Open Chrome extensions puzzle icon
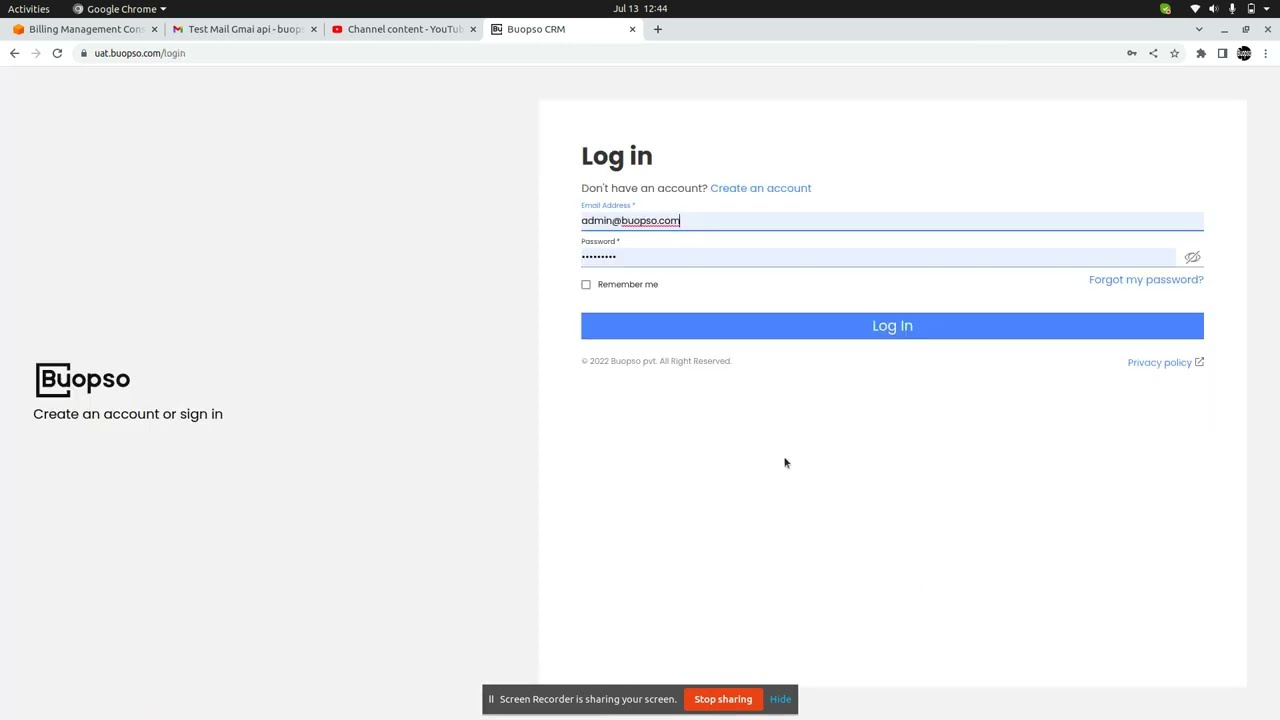1280x720 pixels. pos(1201,53)
